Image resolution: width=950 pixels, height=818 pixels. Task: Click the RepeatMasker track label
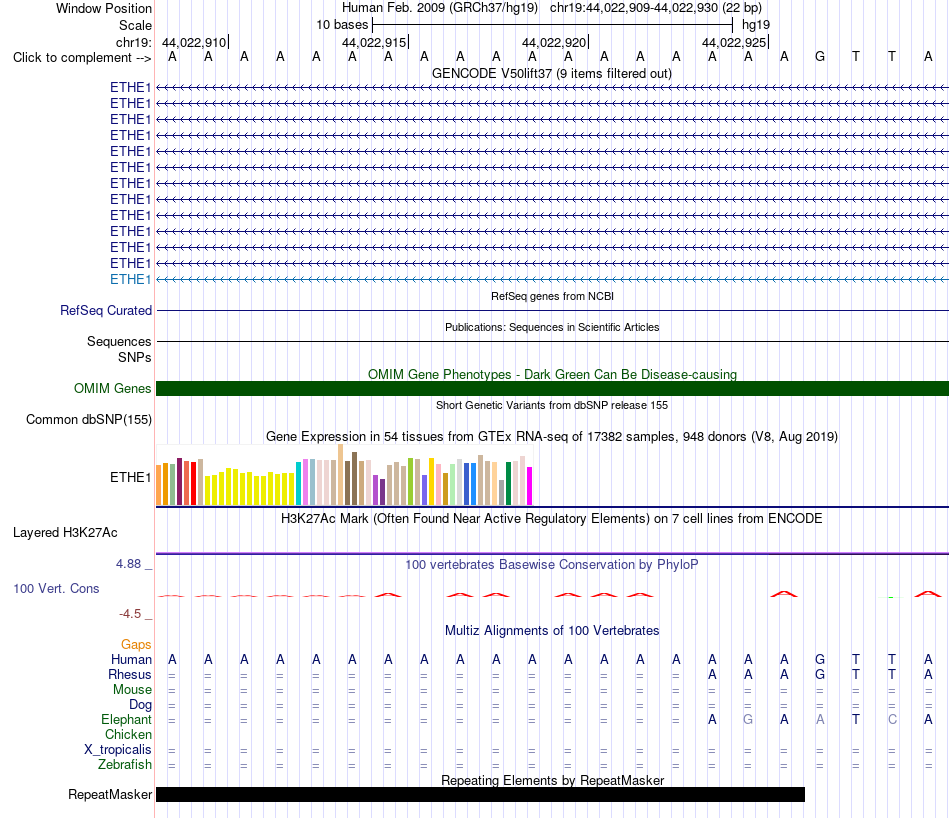pos(110,794)
